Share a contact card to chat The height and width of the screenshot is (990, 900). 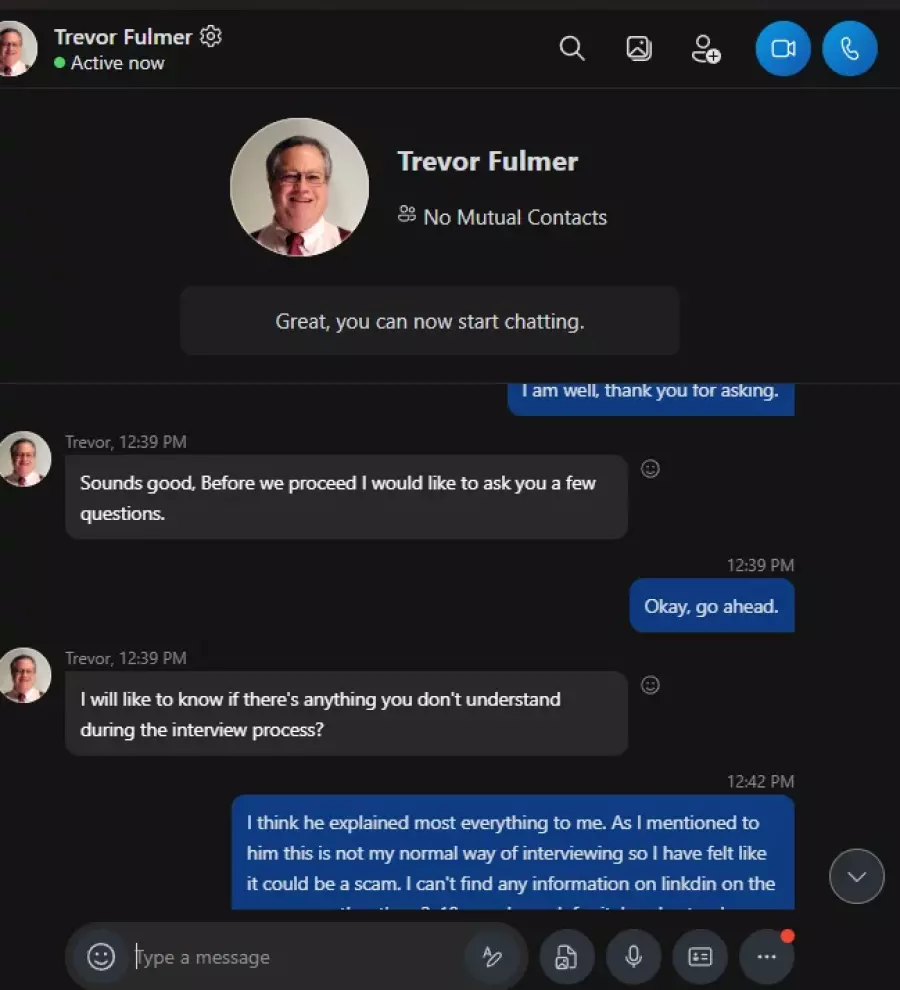[700, 957]
